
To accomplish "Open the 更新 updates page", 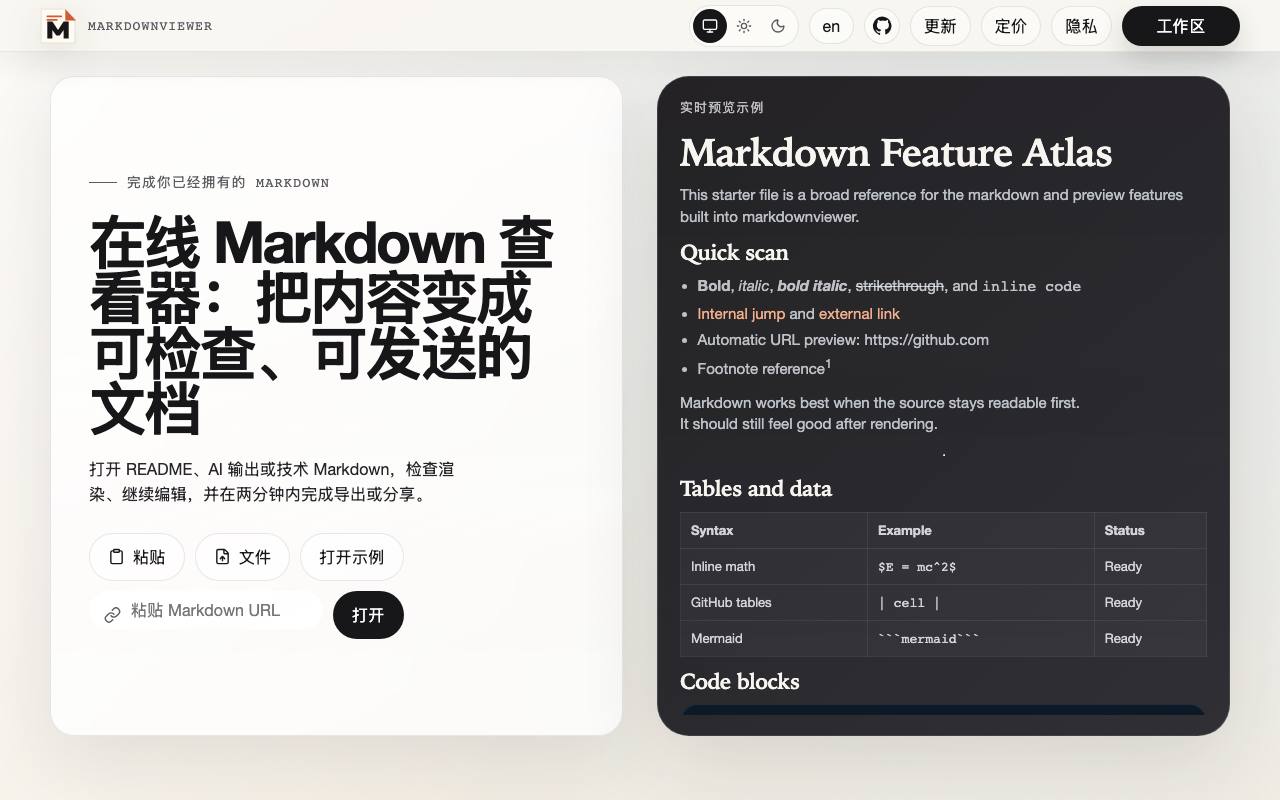I will pyautogui.click(x=940, y=26).
